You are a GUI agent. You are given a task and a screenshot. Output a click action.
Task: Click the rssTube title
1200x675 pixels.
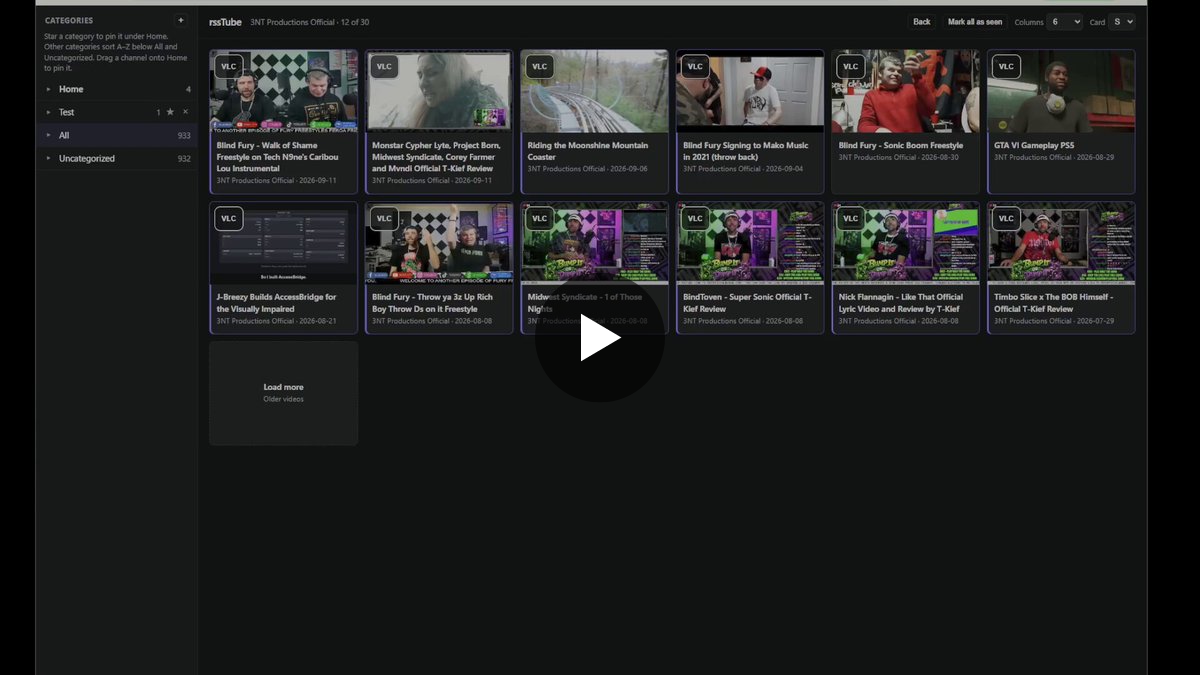(225, 22)
